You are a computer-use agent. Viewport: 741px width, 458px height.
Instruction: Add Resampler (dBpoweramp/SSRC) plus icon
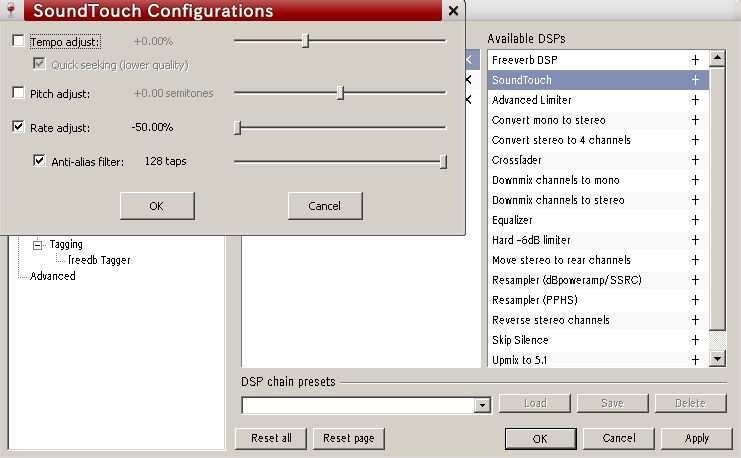coord(695,280)
